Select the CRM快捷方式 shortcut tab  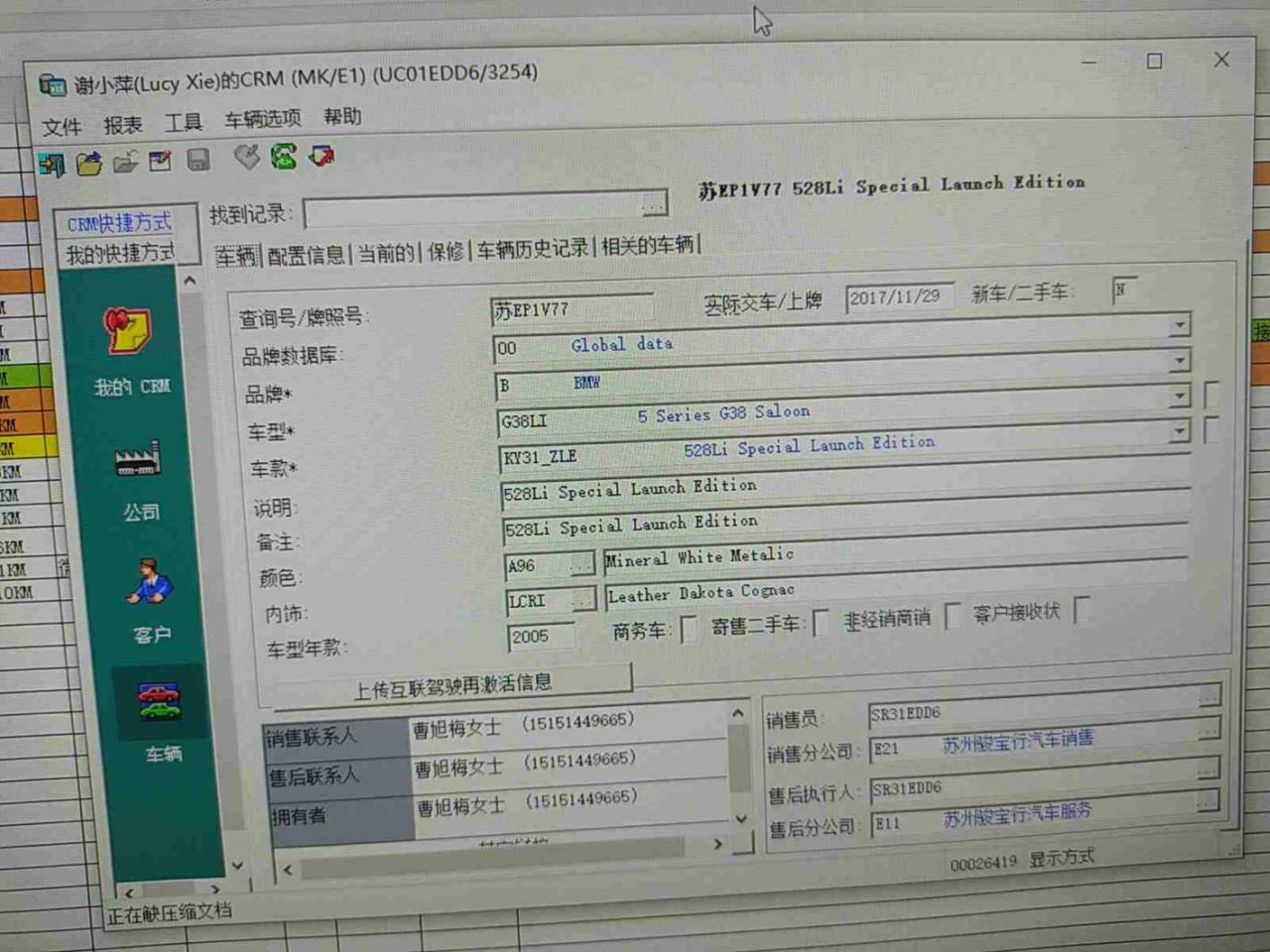point(119,223)
